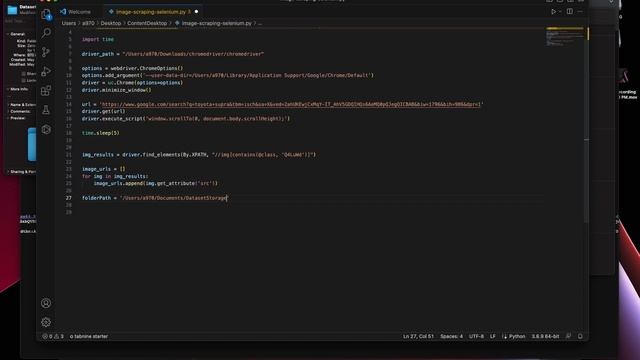The image size is (640, 360).
Task: Click the folder icon in info window header
Action: tap(12, 9)
